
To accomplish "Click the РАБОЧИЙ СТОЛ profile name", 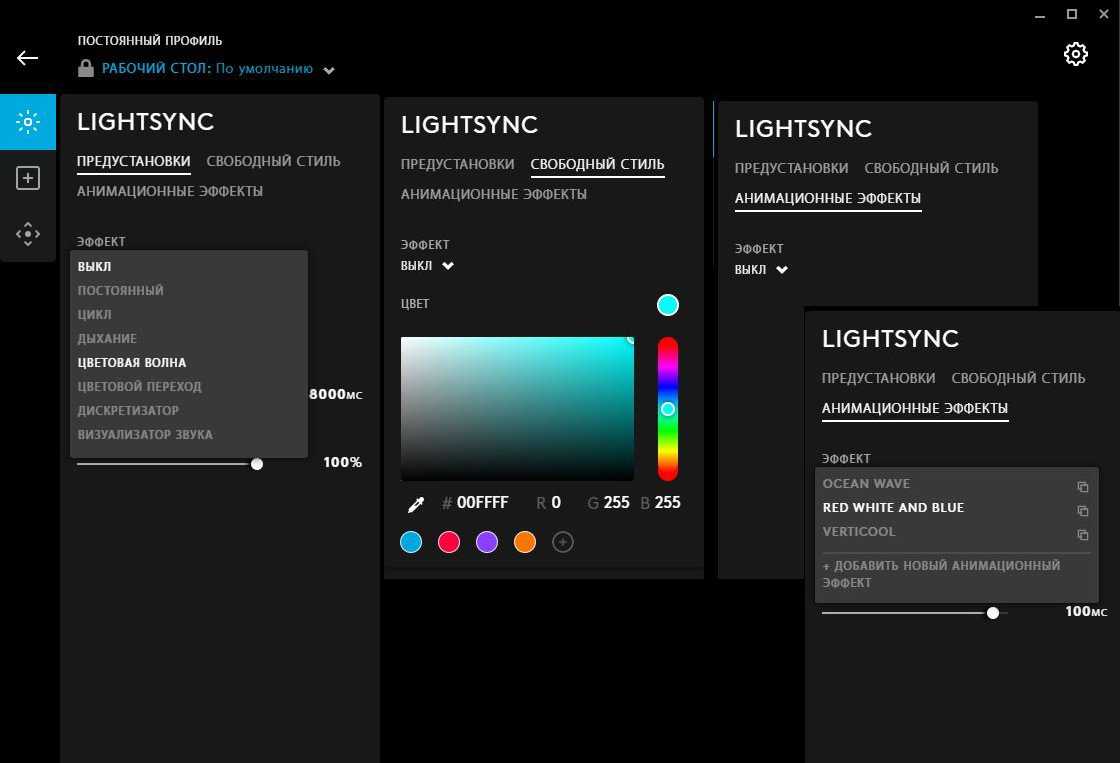I will pyautogui.click(x=207, y=69).
